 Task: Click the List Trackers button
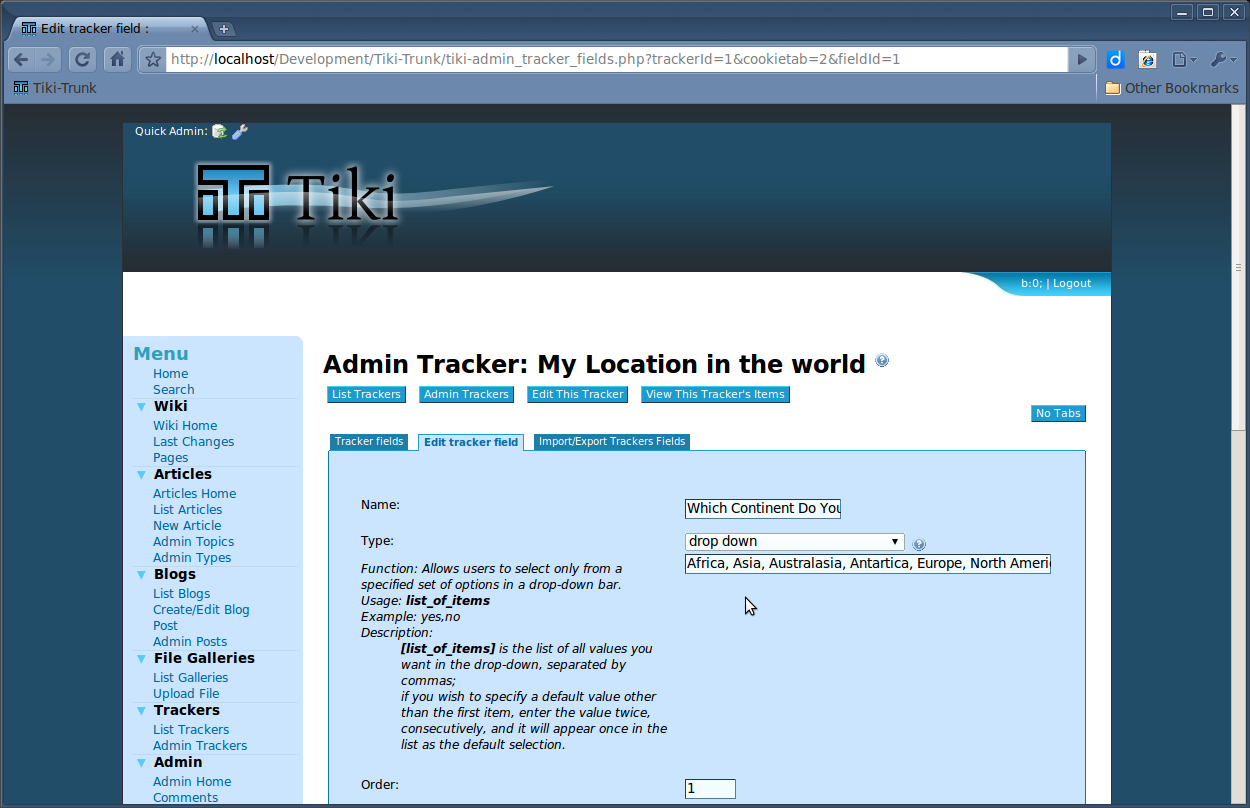coord(366,394)
